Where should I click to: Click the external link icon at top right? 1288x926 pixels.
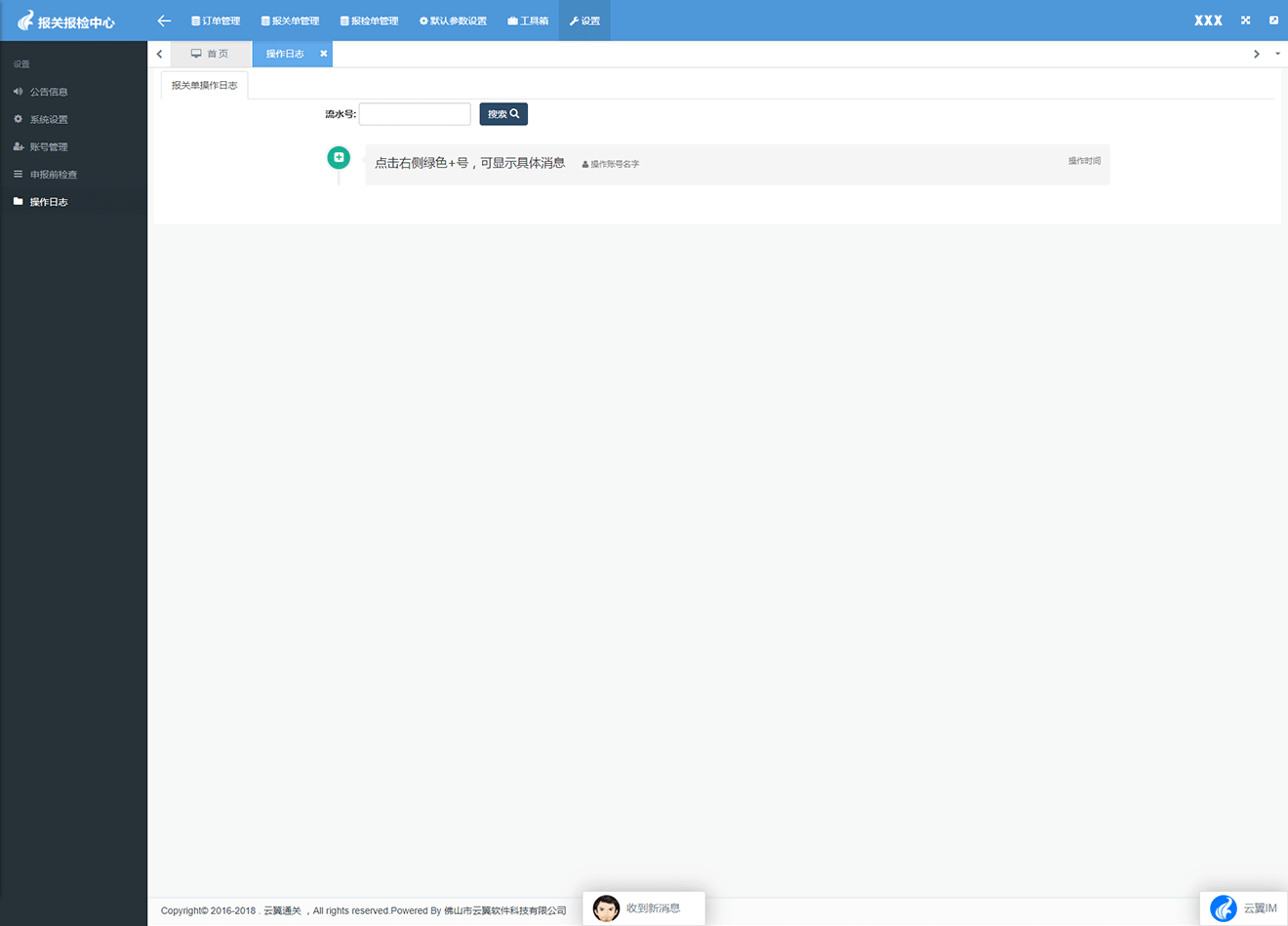[x=1273, y=20]
